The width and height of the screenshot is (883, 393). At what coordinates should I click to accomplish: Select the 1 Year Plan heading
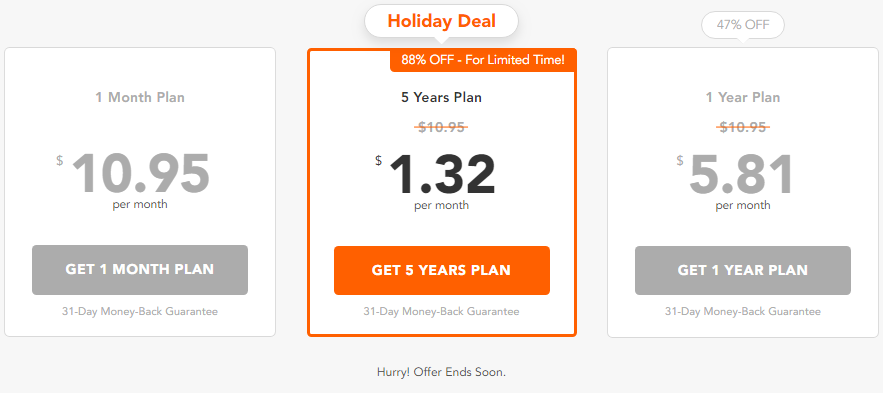coord(743,97)
